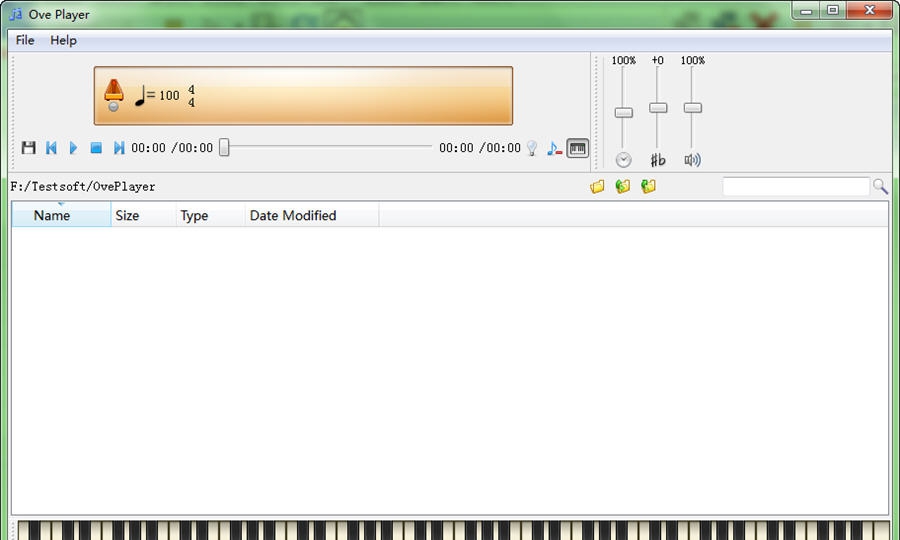900x540 pixels.
Task: Click the music note minus icon
Action: pyautogui.click(x=554, y=148)
